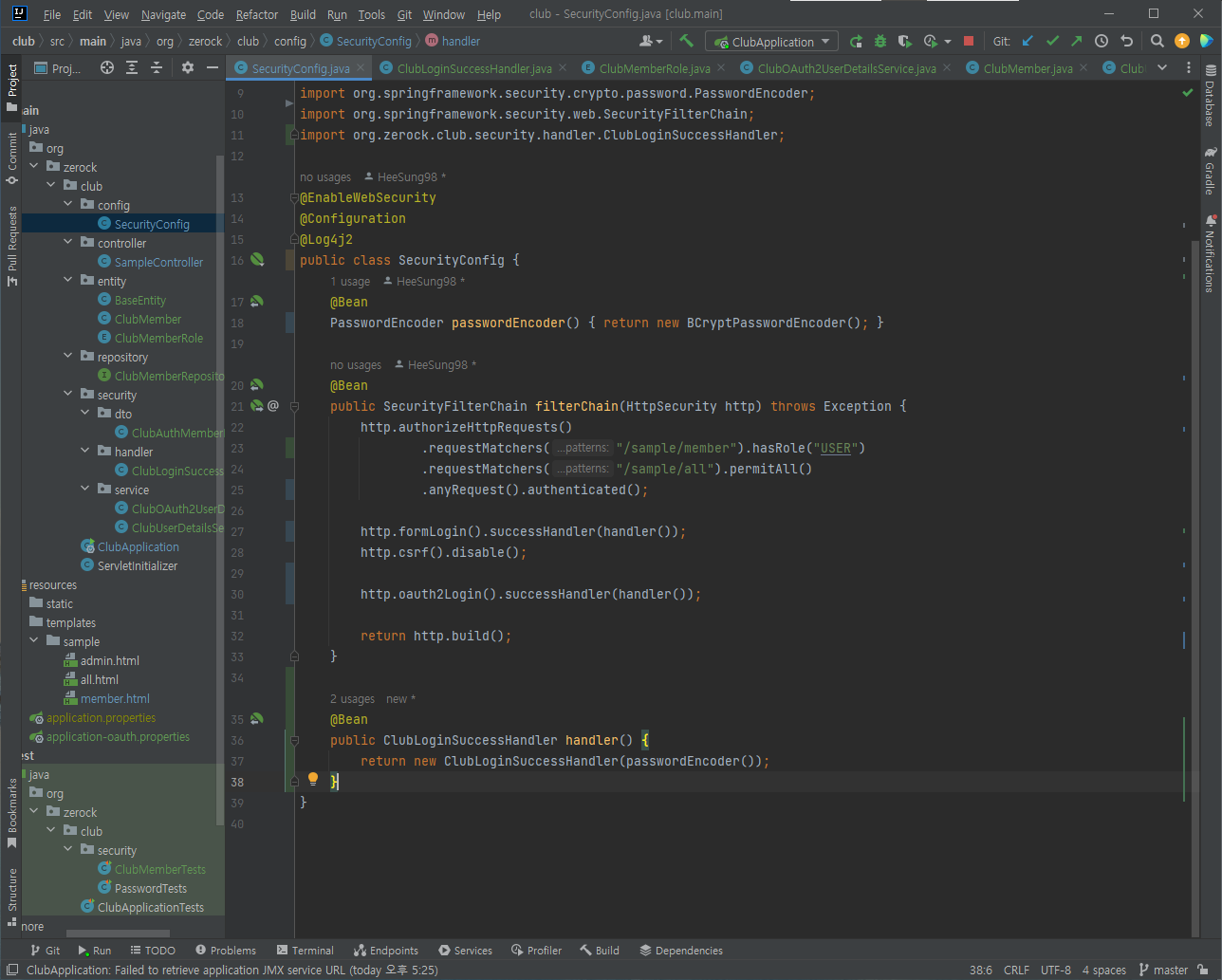Click the Build Project hammer icon
The height and width of the screenshot is (980, 1222).
tap(687, 41)
